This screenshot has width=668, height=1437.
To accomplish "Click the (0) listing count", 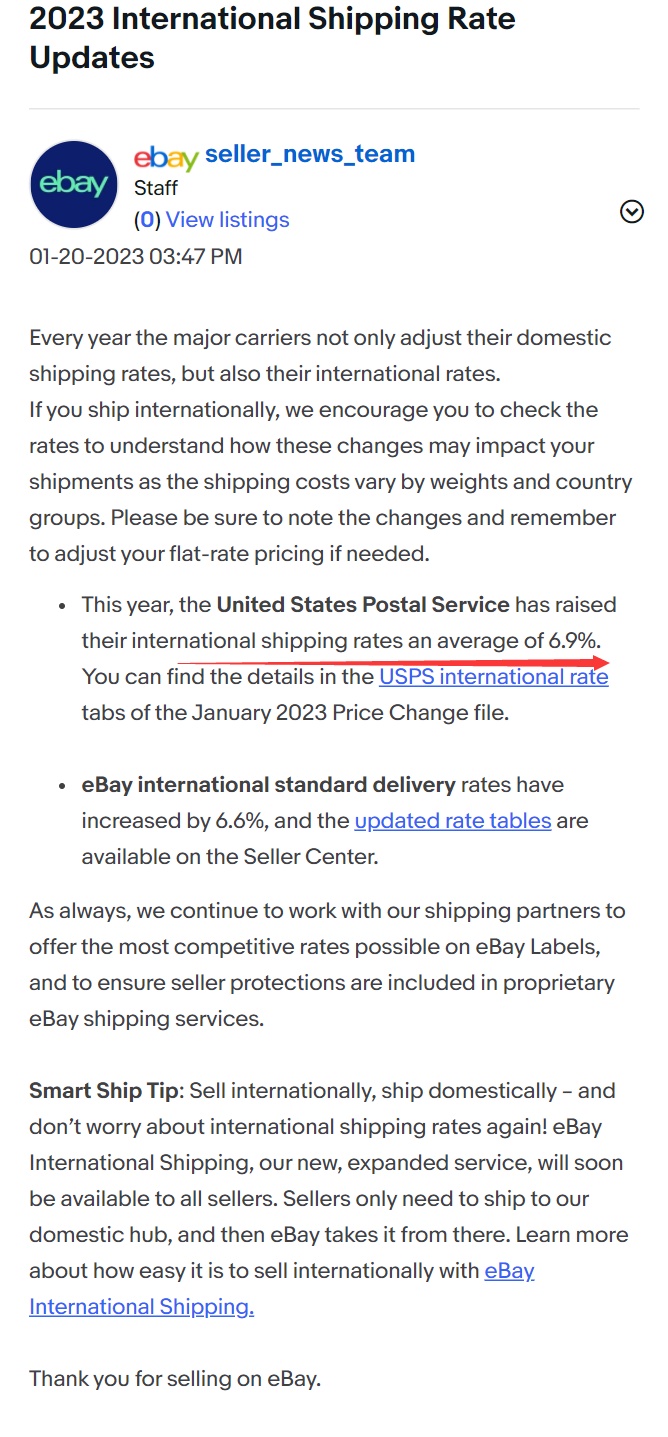I will pyautogui.click(x=146, y=220).
